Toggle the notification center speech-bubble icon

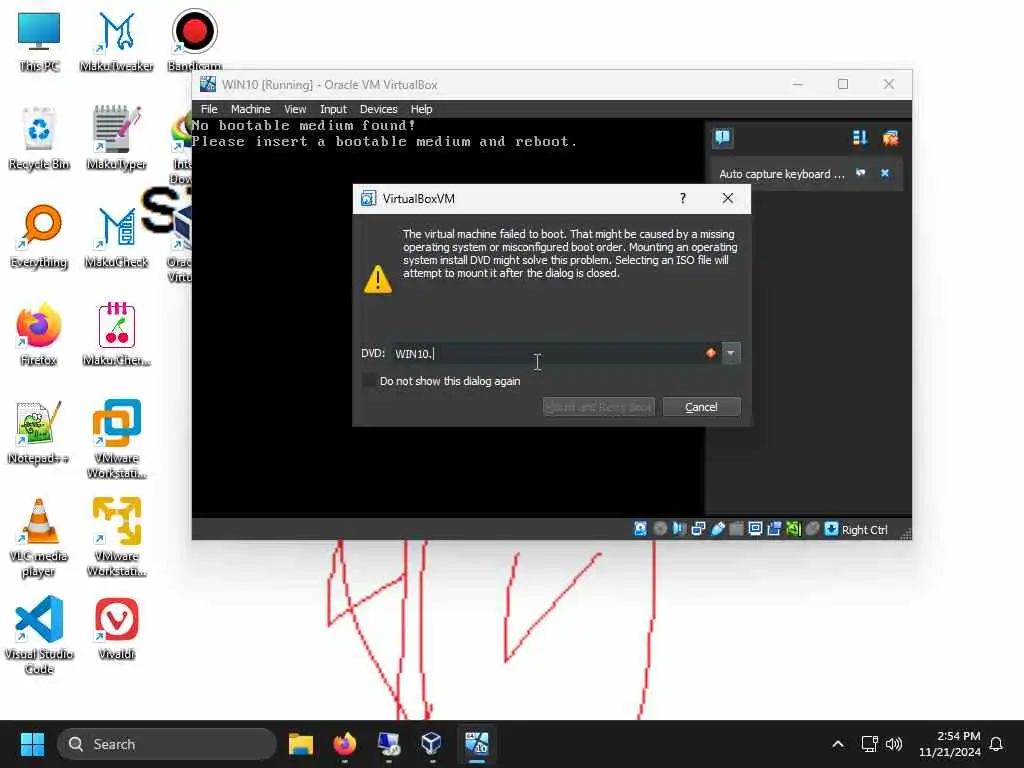[x=722, y=137]
